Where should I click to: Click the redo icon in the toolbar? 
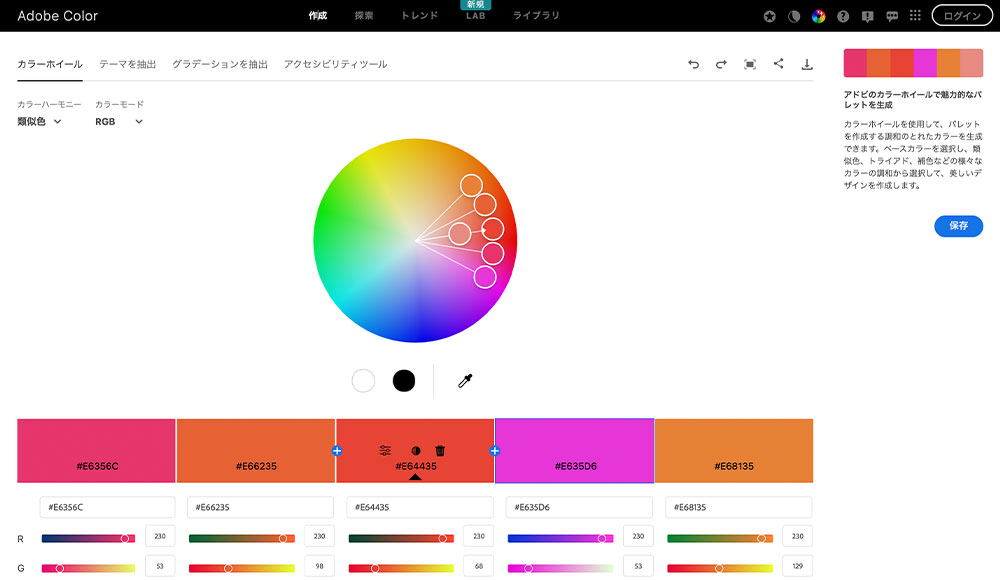click(721, 63)
